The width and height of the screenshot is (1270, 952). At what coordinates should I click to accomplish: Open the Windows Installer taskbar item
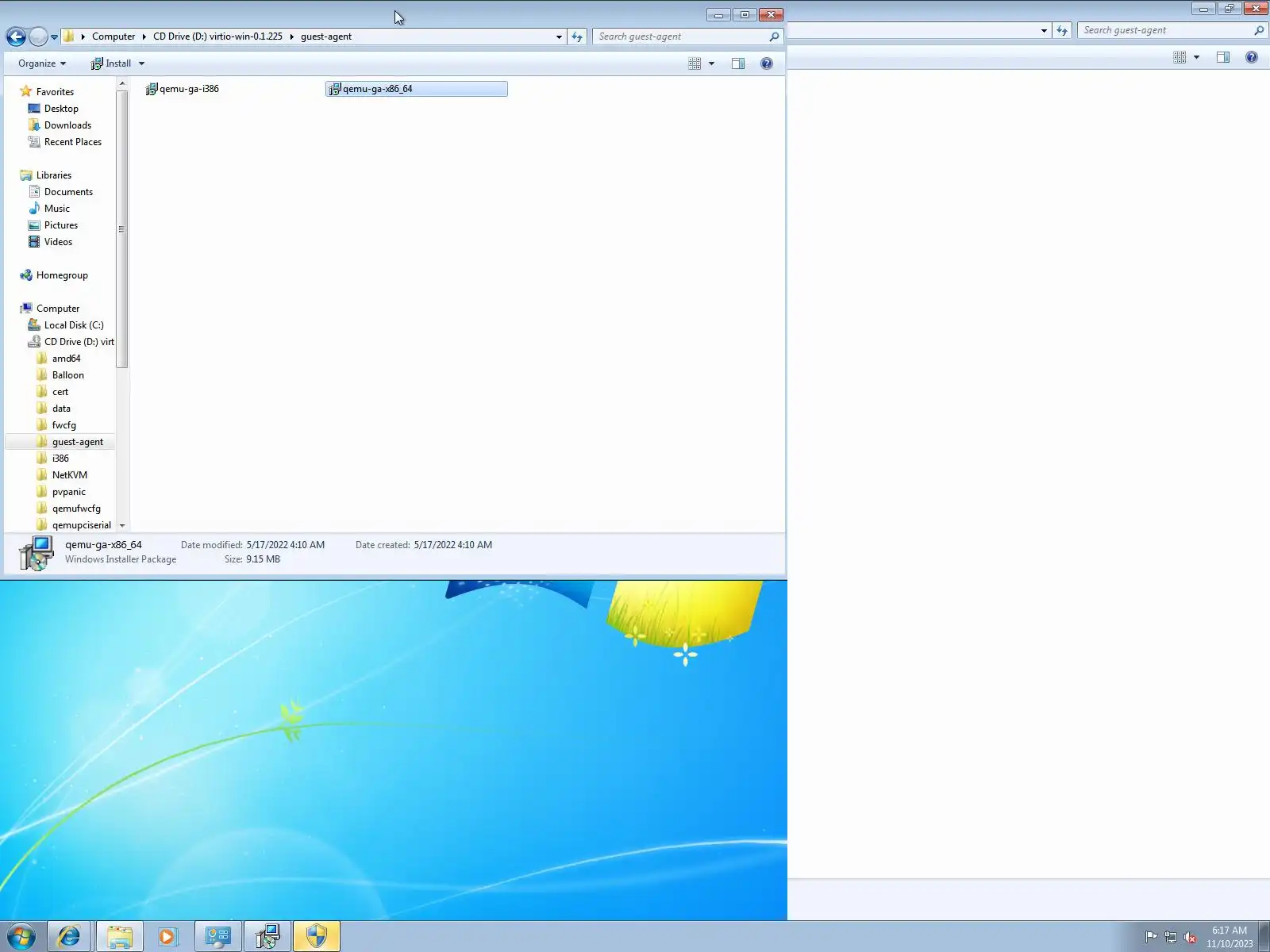(267, 937)
